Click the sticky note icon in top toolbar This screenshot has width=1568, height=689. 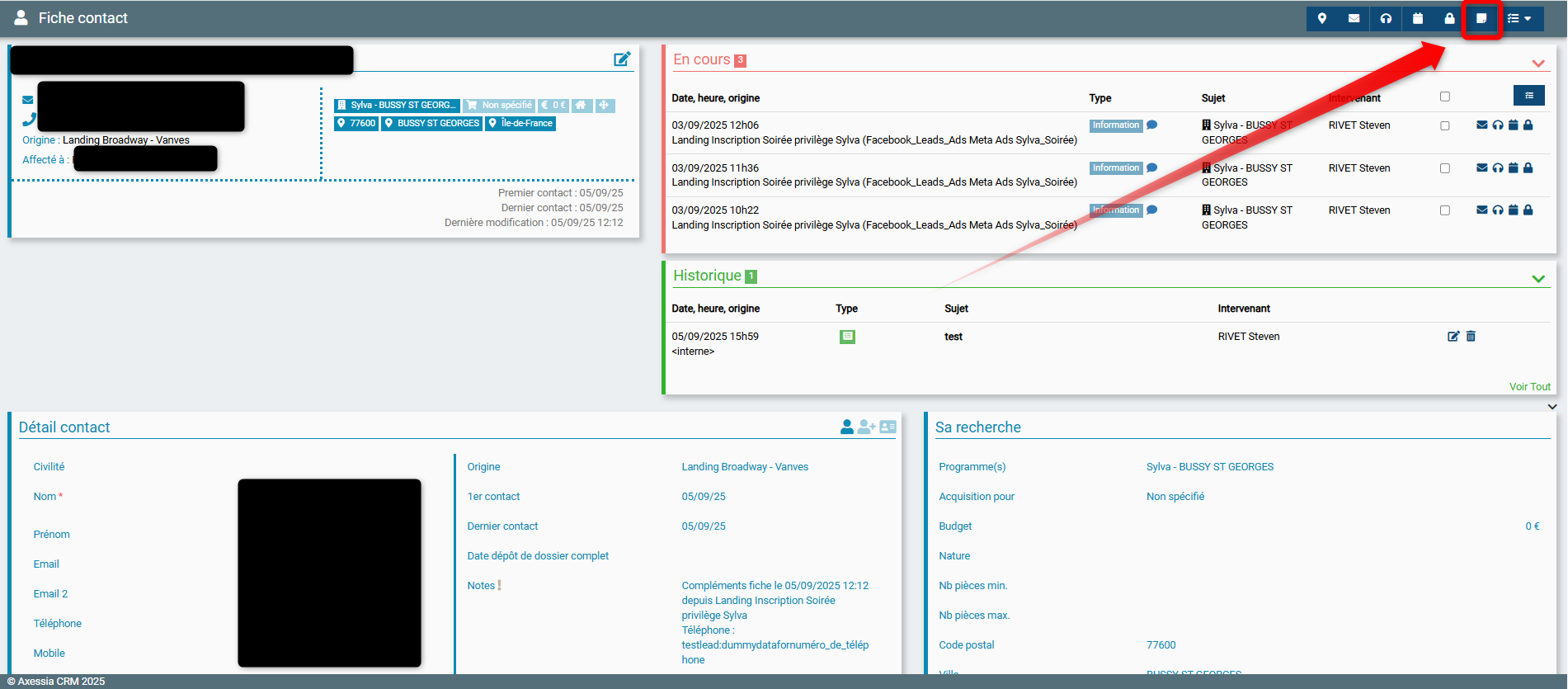click(1481, 18)
